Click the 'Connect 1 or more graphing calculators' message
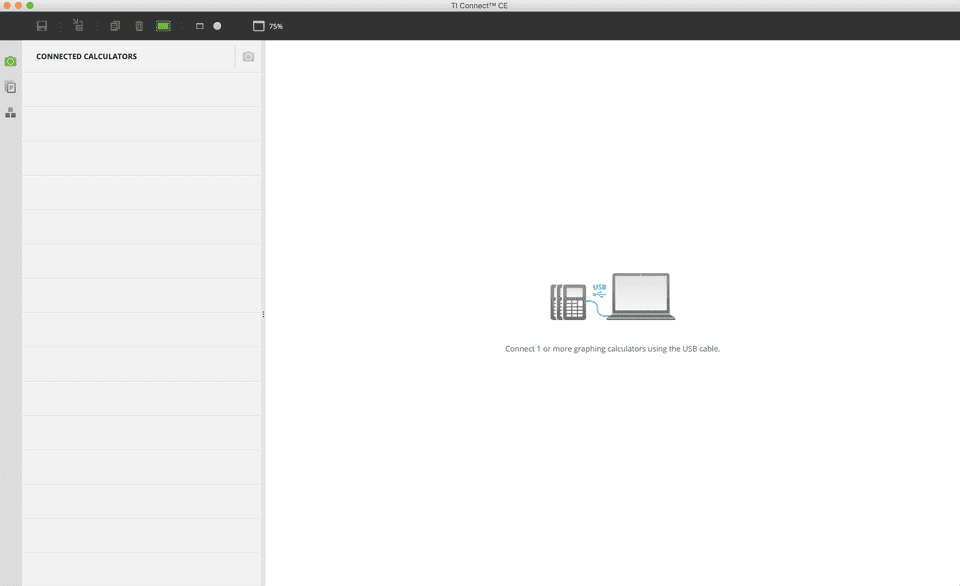The image size is (960, 586). coord(612,348)
